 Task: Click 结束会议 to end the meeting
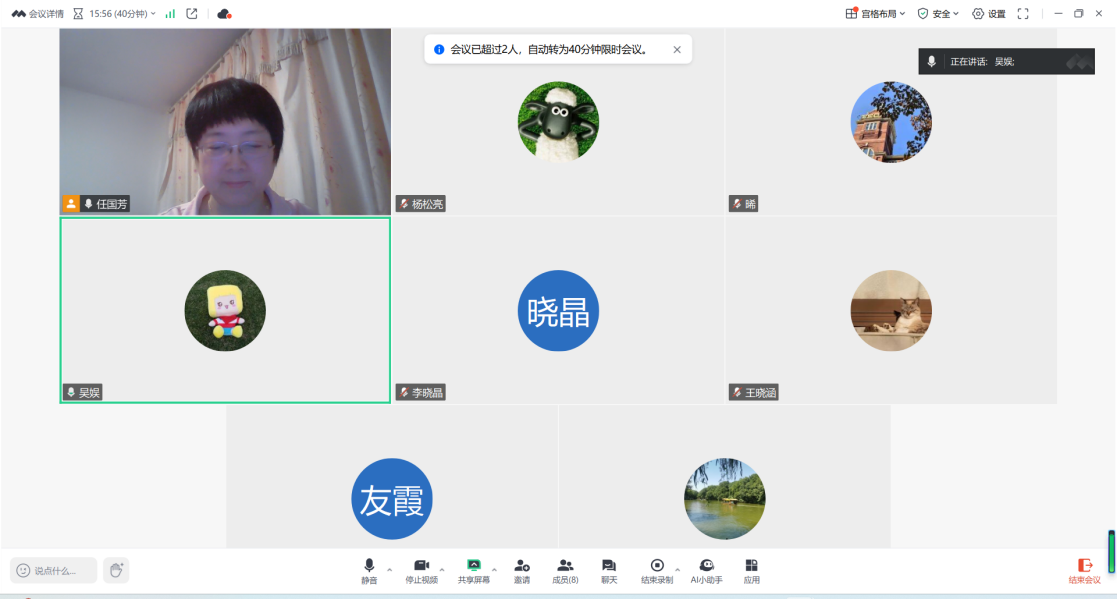click(1085, 571)
